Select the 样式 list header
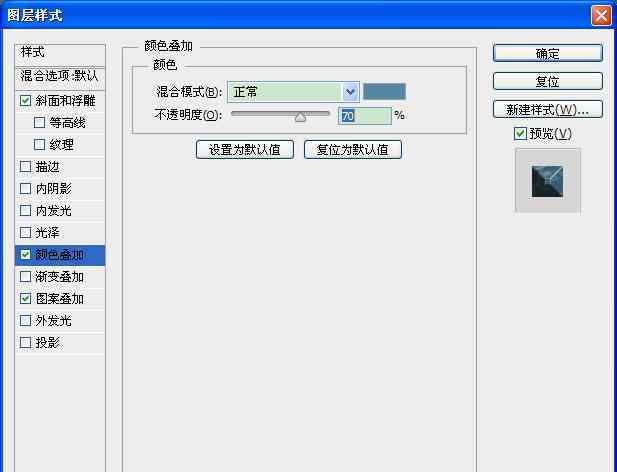The width and height of the screenshot is (617, 472). coord(60,55)
